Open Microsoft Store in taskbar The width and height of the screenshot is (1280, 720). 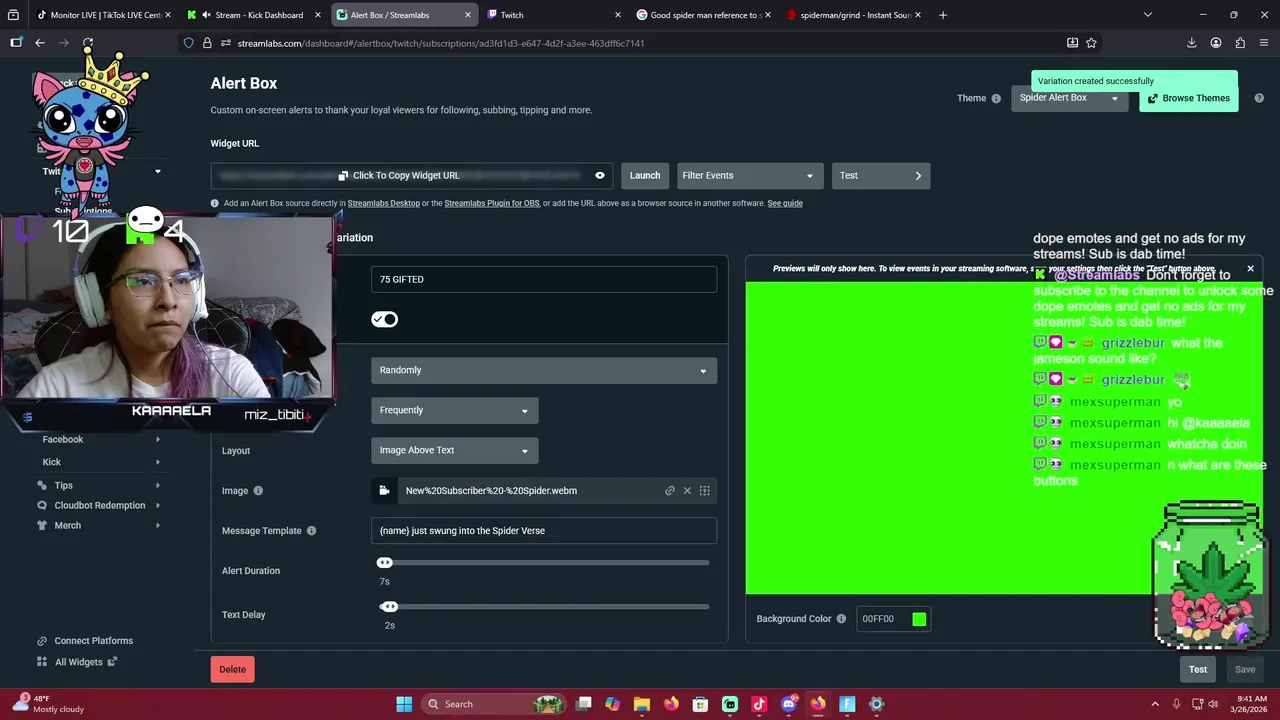701,704
